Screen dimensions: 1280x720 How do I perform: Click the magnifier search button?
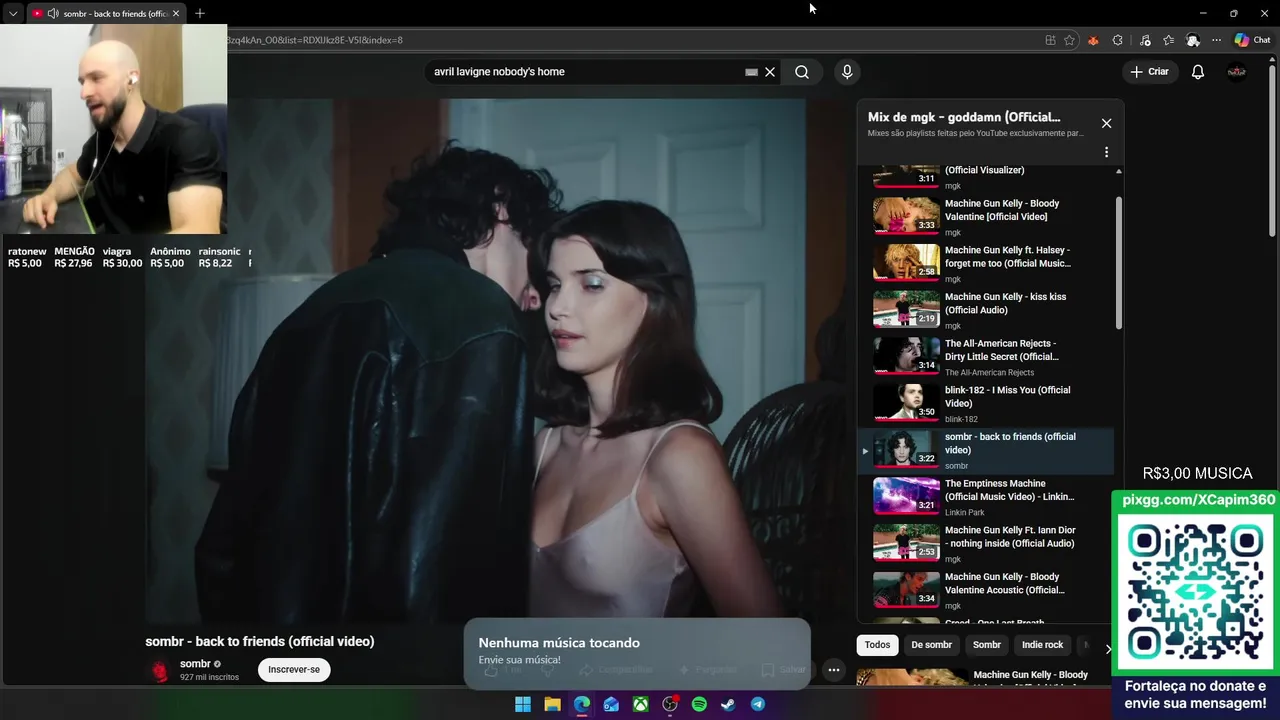click(802, 72)
